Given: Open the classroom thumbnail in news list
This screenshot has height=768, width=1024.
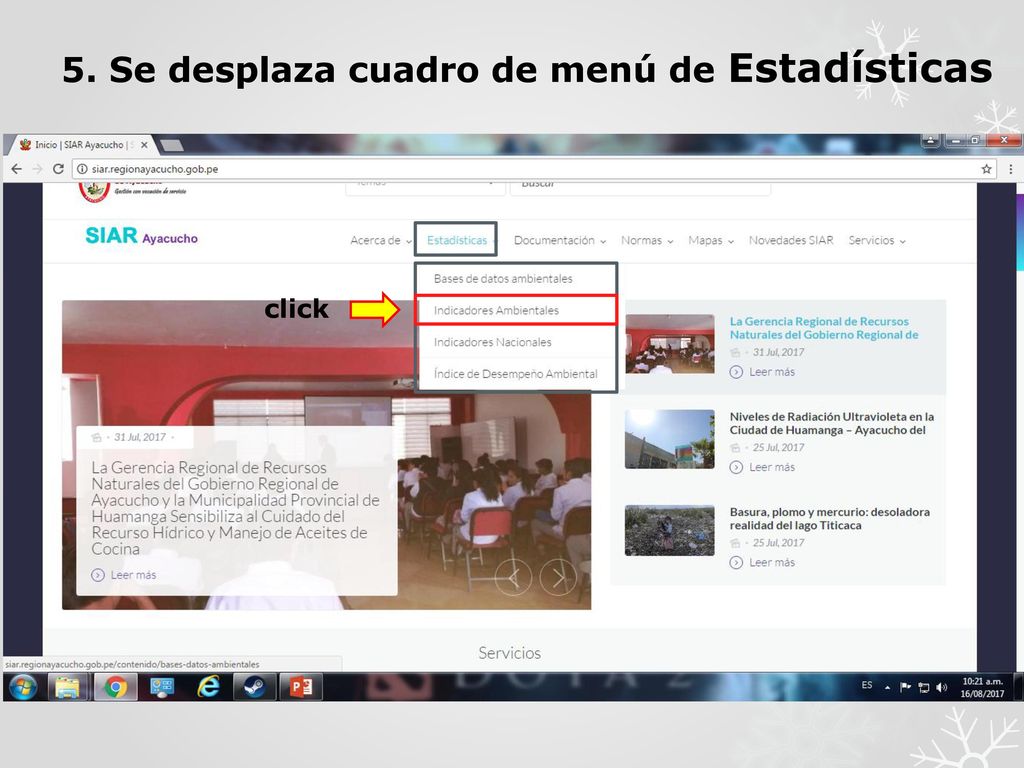Looking at the screenshot, I should click(669, 344).
